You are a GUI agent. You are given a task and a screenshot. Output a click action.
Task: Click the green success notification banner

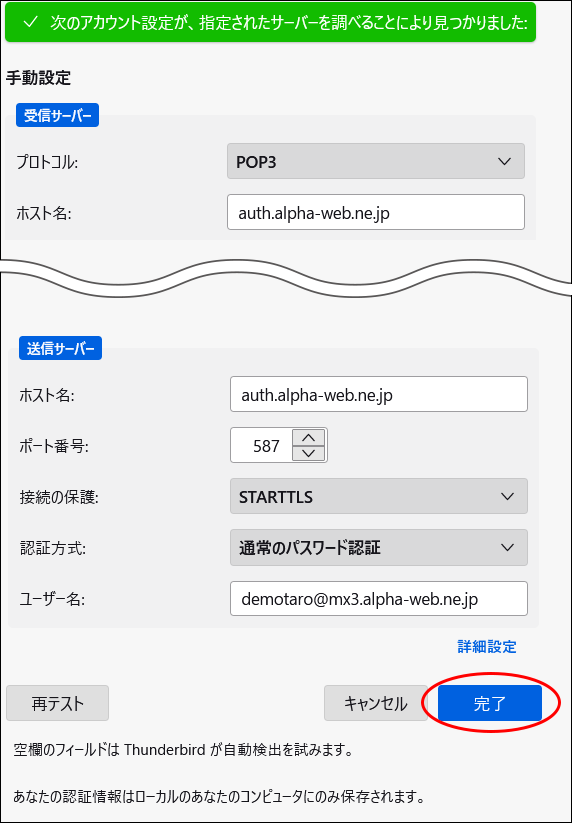click(x=270, y=22)
